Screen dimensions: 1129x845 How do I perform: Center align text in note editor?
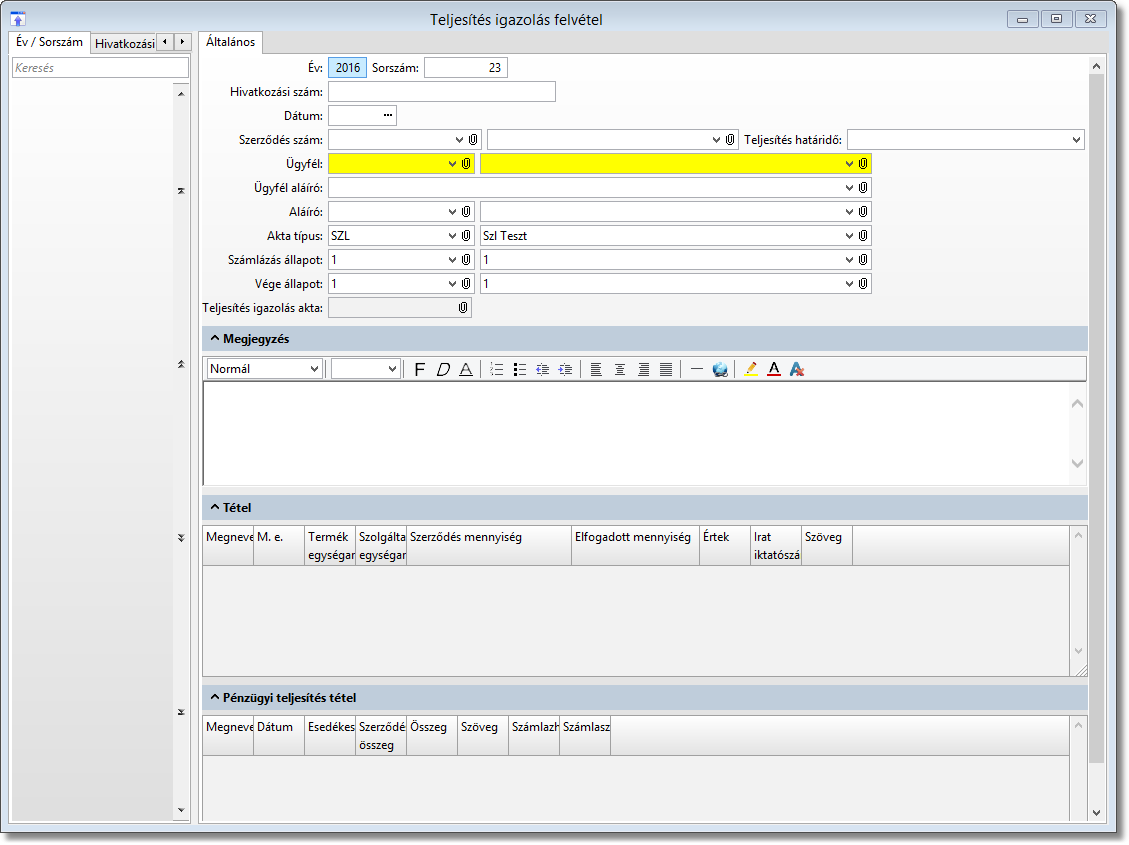[620, 369]
